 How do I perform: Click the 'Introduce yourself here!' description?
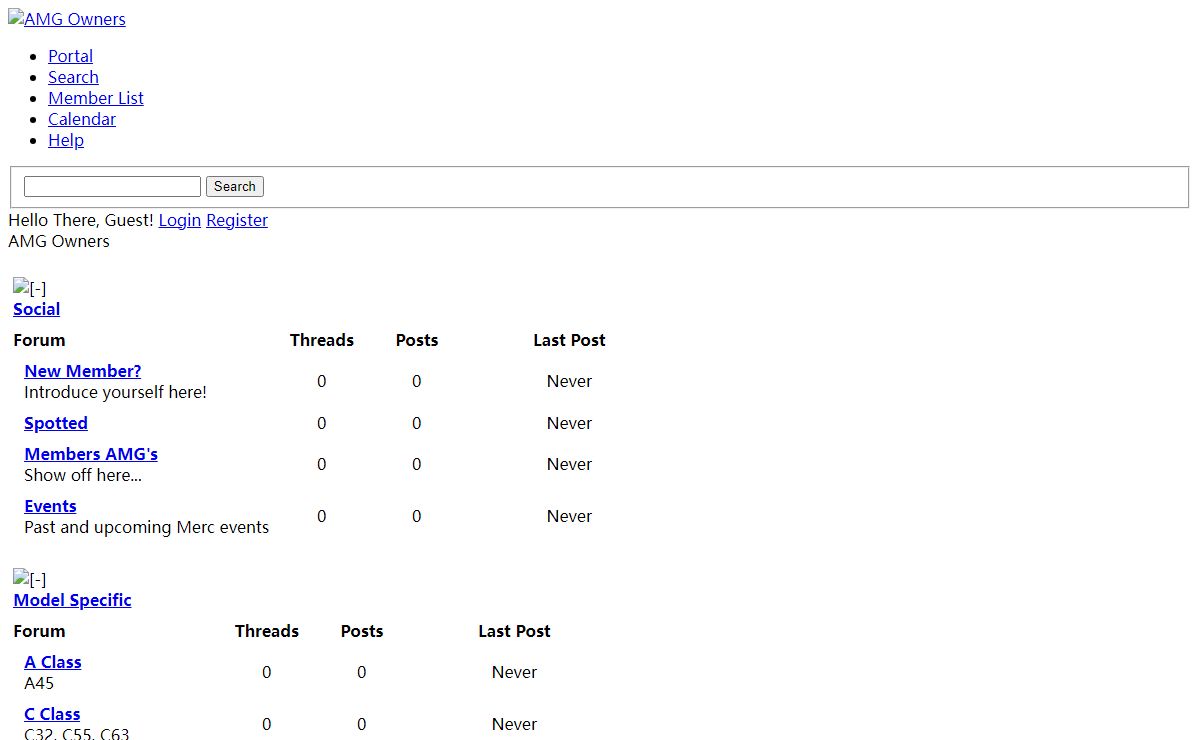(x=115, y=392)
